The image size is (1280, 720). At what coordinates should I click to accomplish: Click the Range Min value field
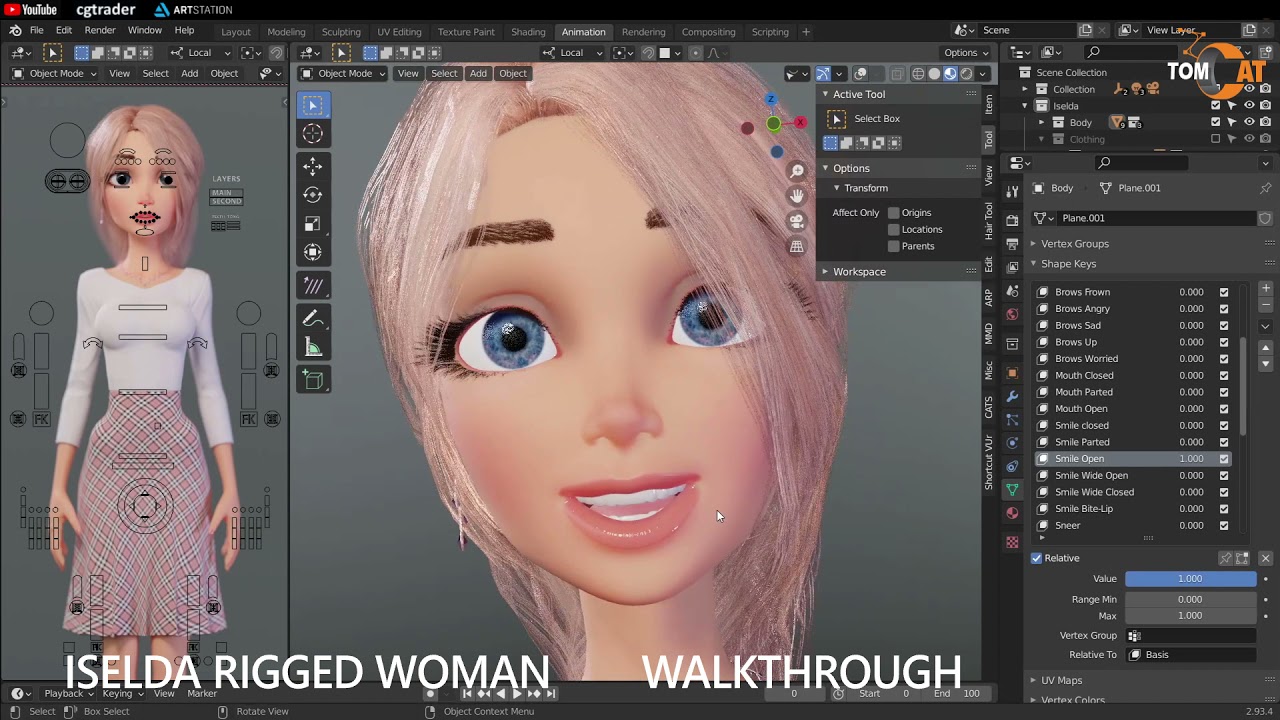tap(1190, 599)
